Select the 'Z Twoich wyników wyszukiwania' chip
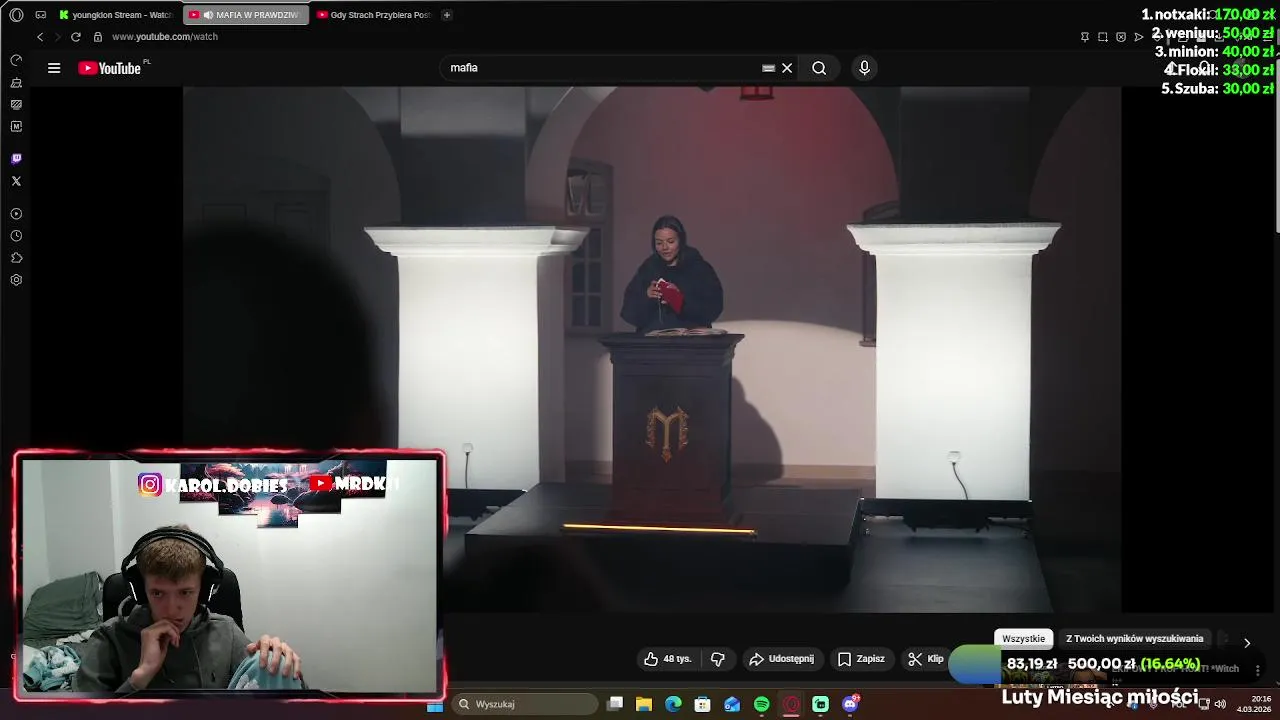This screenshot has height=720, width=1280. 1135,639
